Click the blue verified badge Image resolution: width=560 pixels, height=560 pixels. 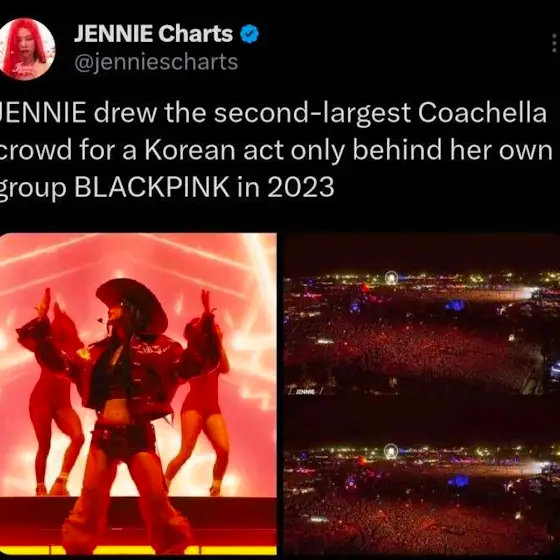pos(249,34)
